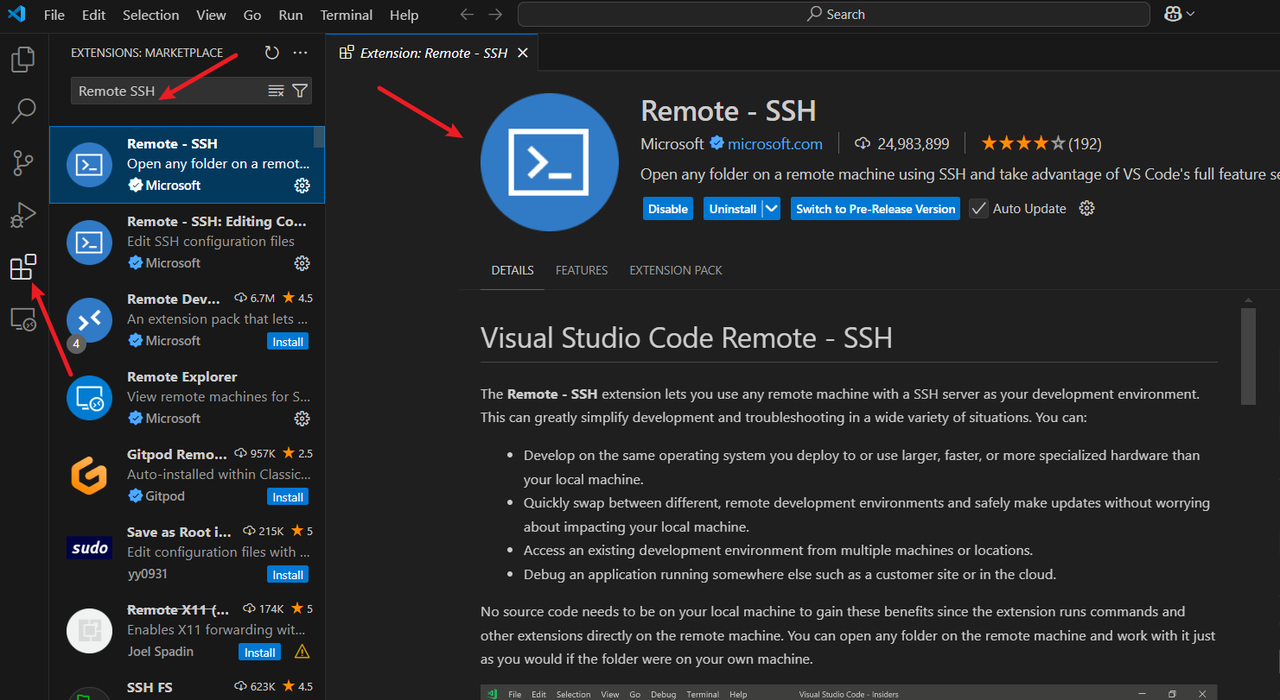
Task: Expand the Uninstall dropdown arrow
Action: (771, 209)
